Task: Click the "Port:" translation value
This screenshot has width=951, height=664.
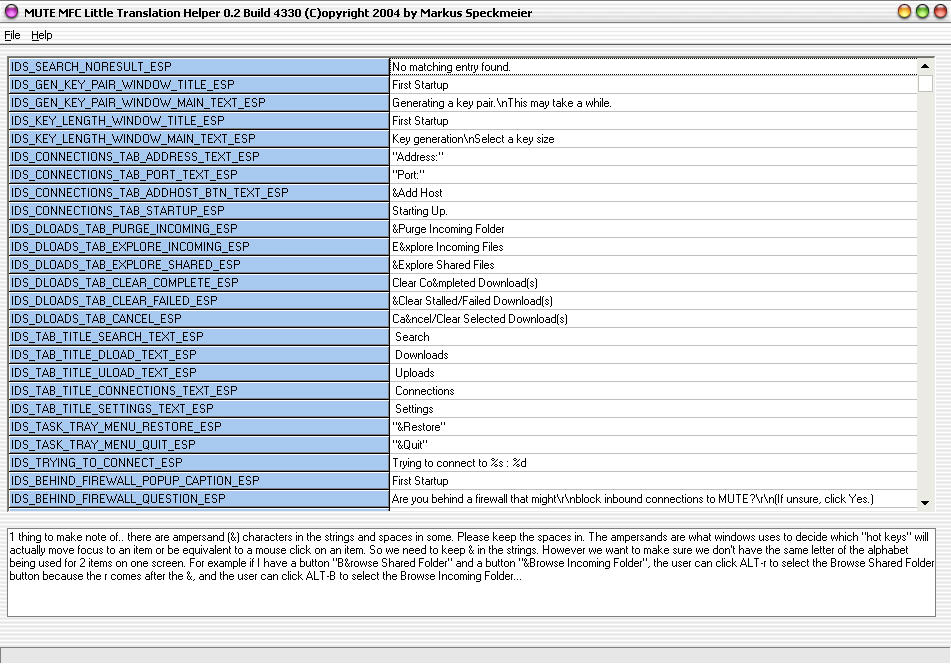Action: 653,175
